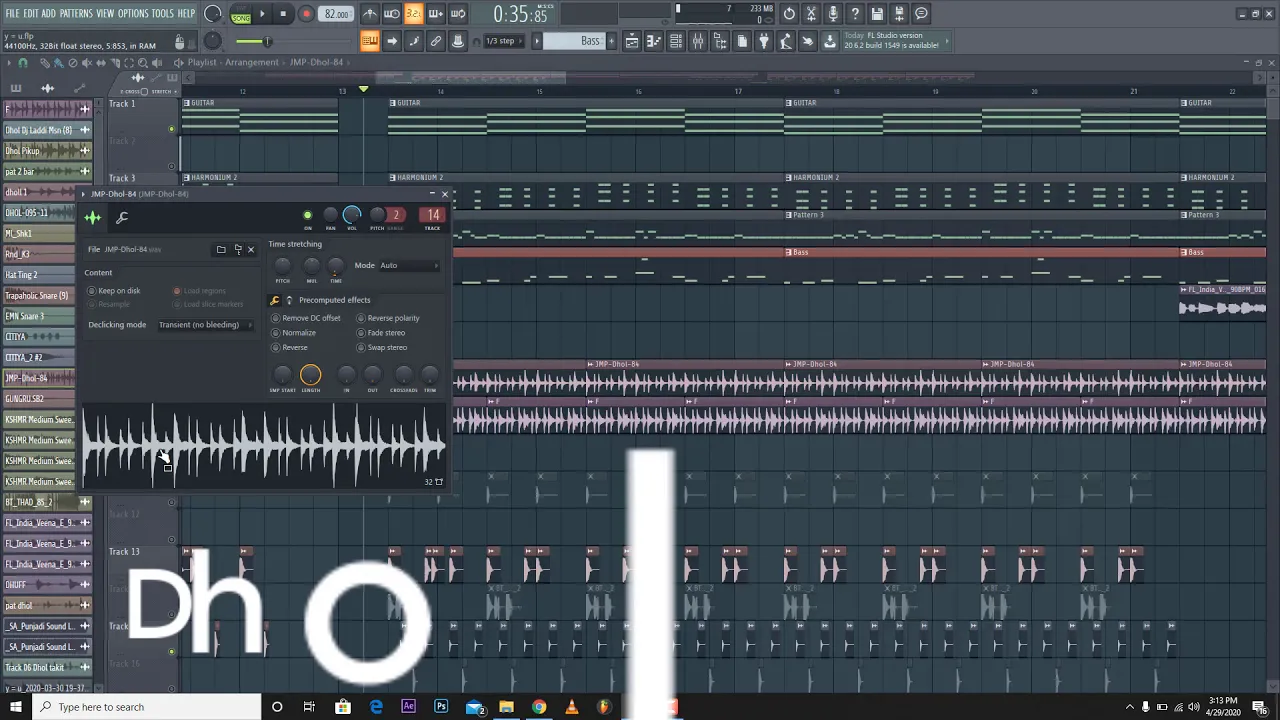
Task: Open the EDIT menu
Action: click(x=31, y=13)
